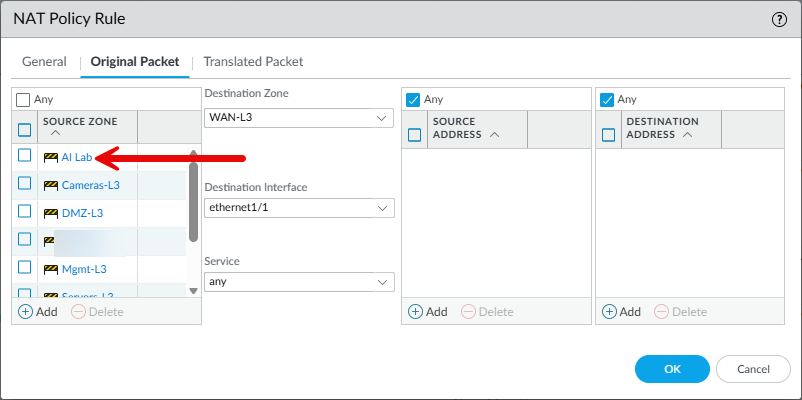Check the AI Lab row checkbox
802x400 pixels.
(25, 155)
